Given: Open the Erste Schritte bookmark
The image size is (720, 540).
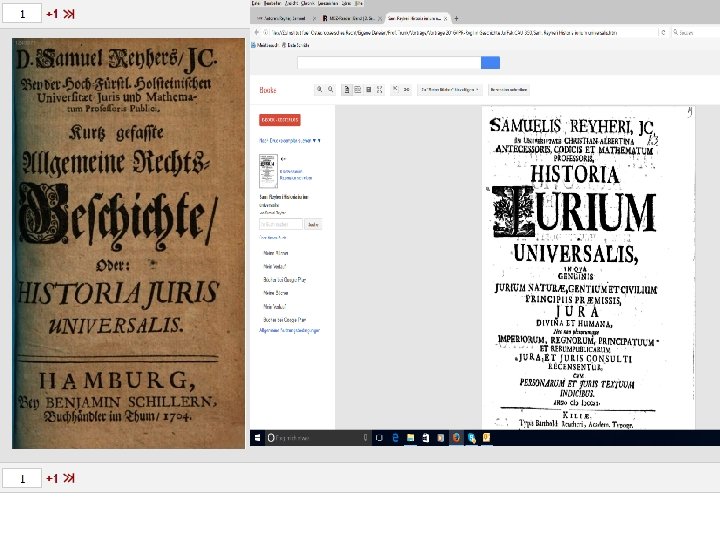Looking at the screenshot, I should (295, 45).
